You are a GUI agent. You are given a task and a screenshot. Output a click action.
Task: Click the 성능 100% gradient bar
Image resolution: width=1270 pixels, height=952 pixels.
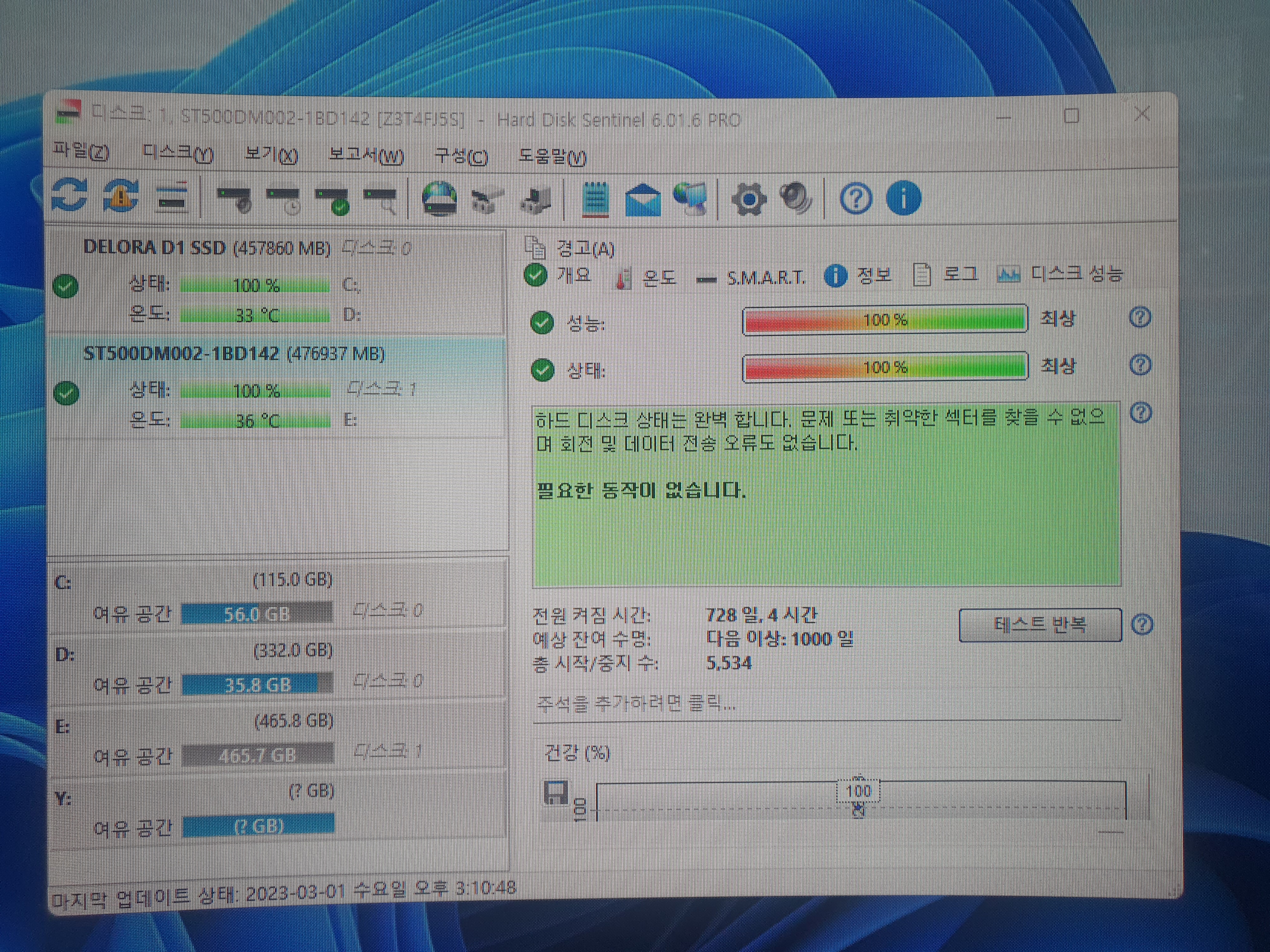885,320
